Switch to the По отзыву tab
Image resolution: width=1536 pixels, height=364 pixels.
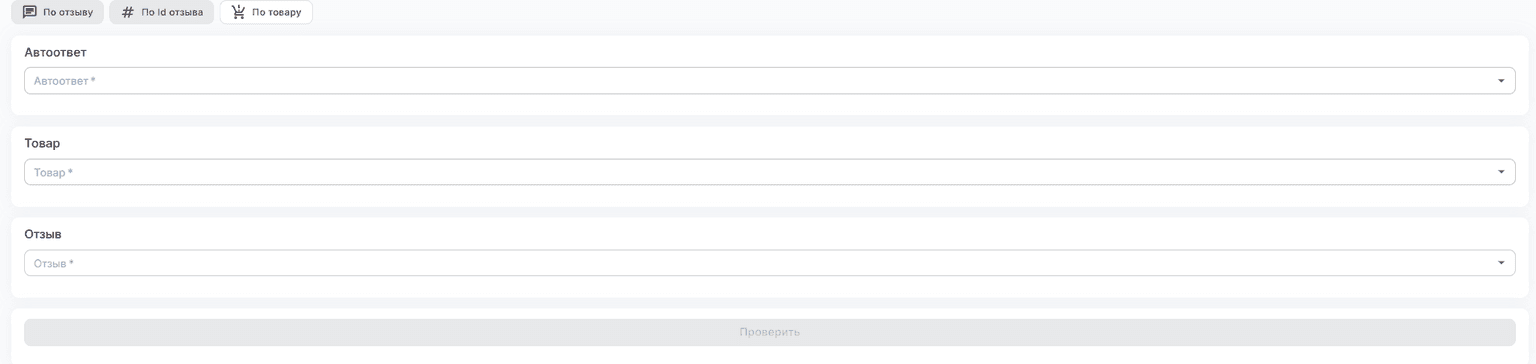pyautogui.click(x=57, y=13)
